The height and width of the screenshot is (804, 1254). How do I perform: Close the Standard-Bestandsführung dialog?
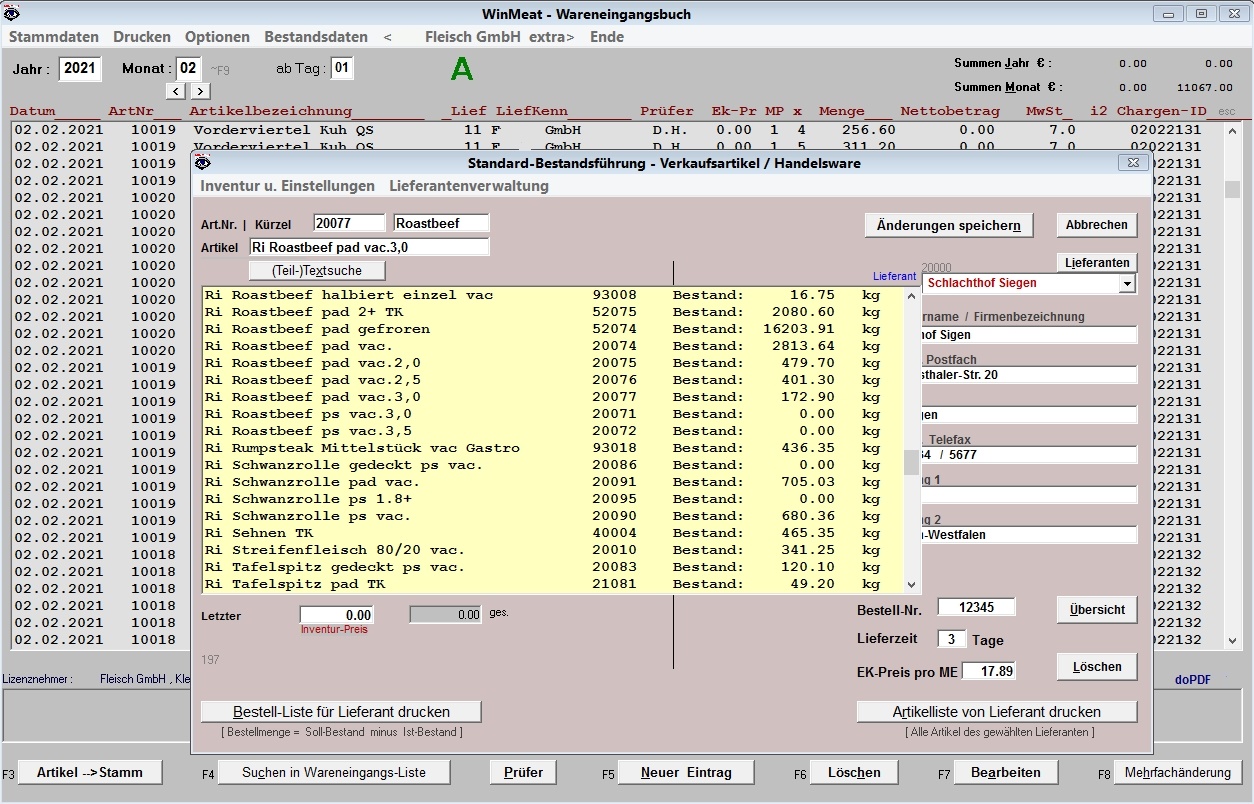pos(1132,162)
